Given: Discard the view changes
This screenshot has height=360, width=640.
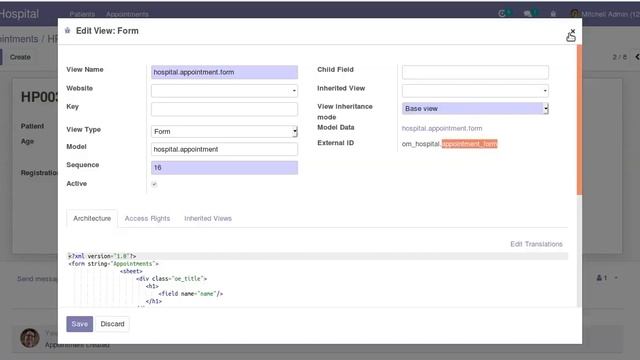Looking at the screenshot, I should pos(112,324).
